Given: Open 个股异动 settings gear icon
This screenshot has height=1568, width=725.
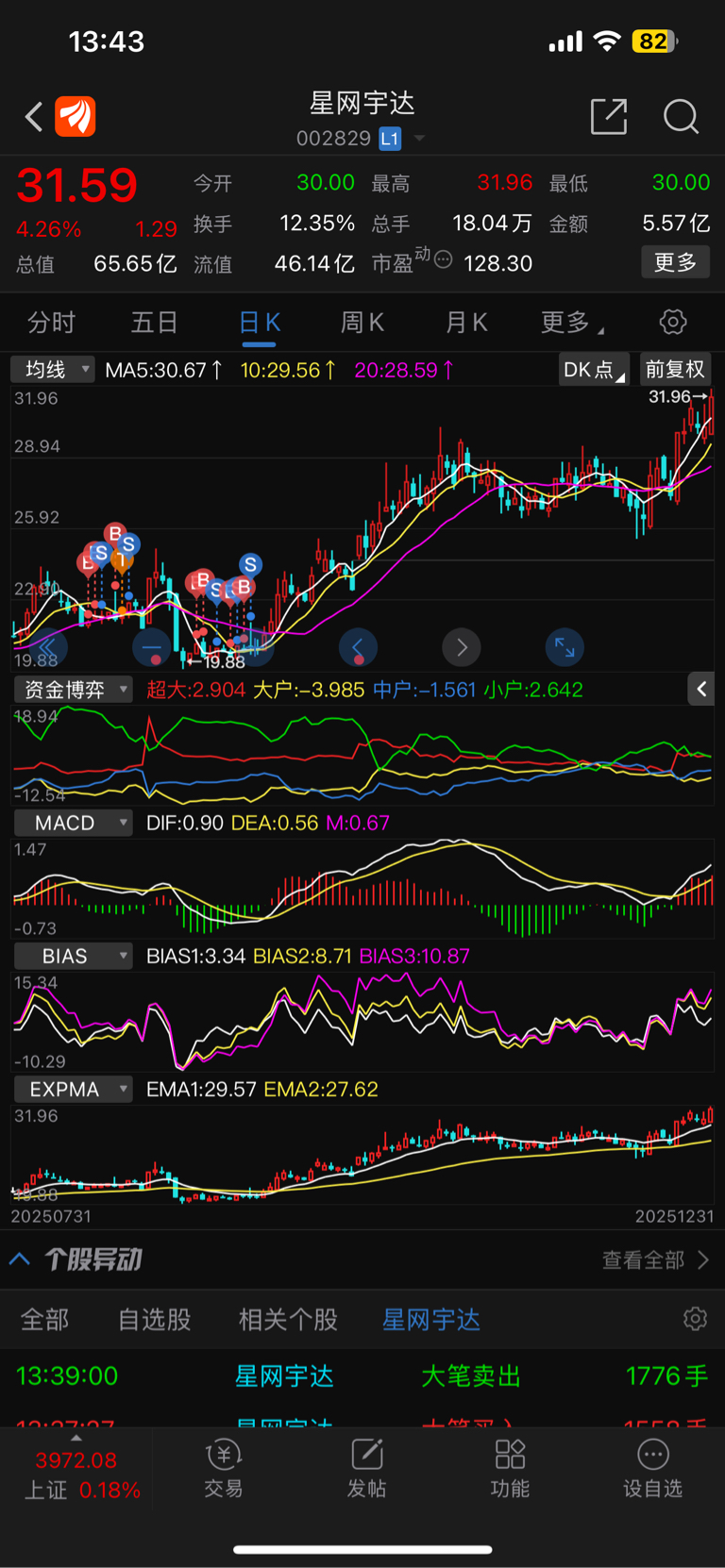Looking at the screenshot, I should (696, 1318).
